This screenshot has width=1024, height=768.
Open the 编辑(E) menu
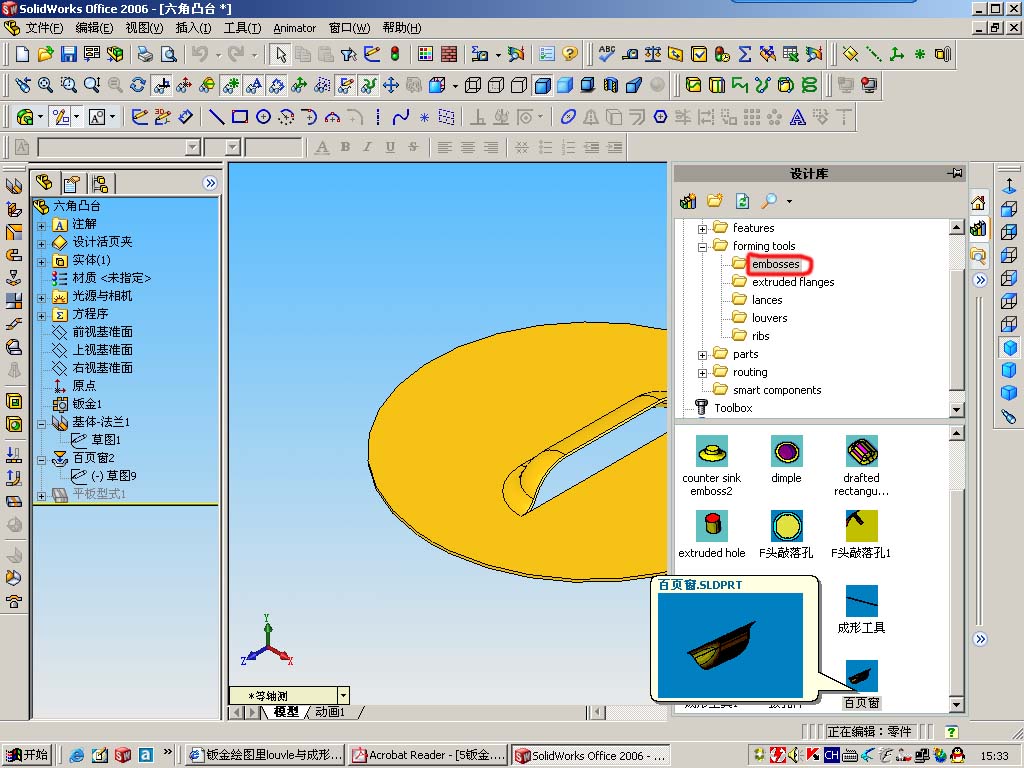pos(94,27)
